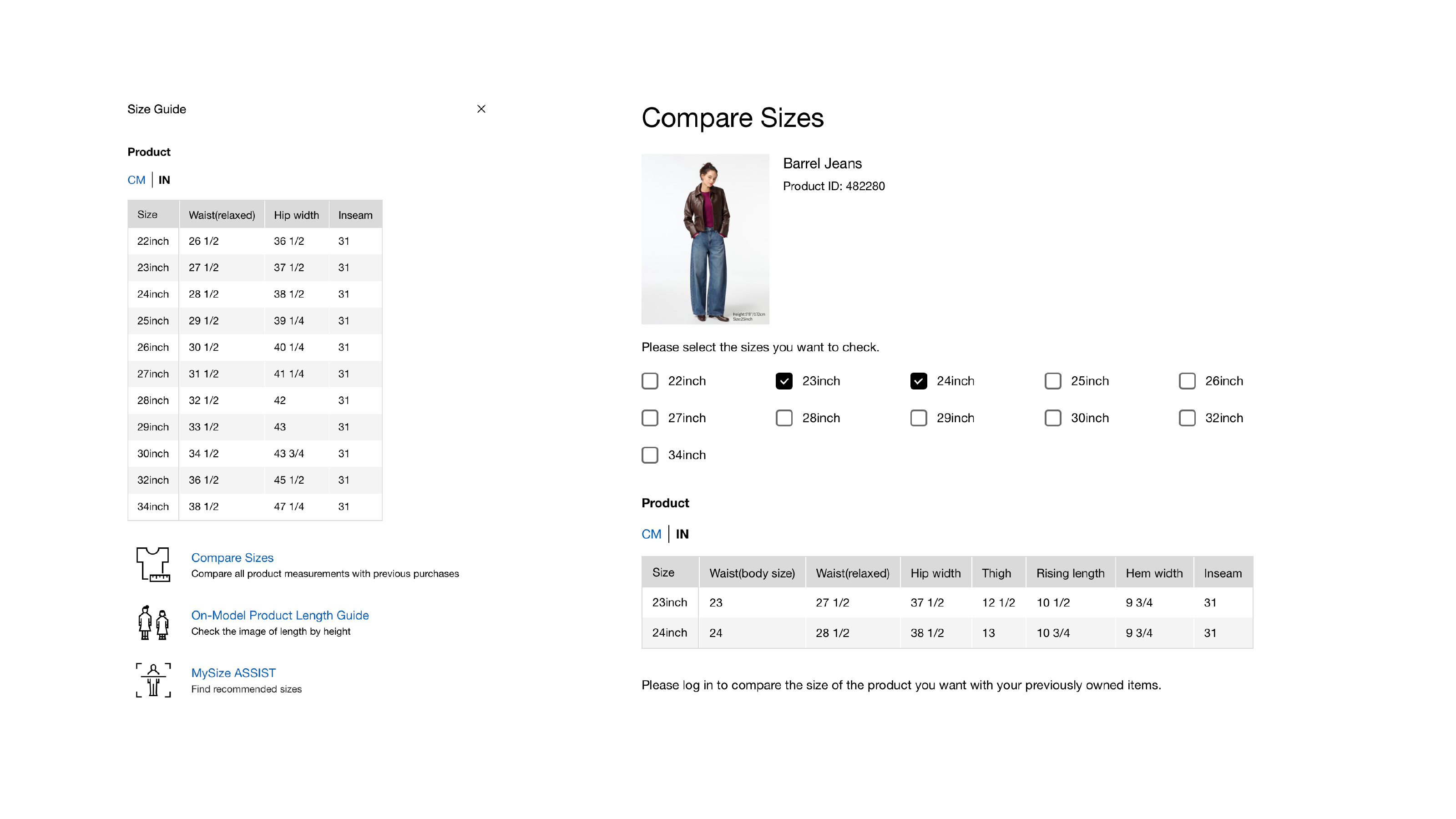
Task: Close the Size Guide panel
Action: (481, 109)
